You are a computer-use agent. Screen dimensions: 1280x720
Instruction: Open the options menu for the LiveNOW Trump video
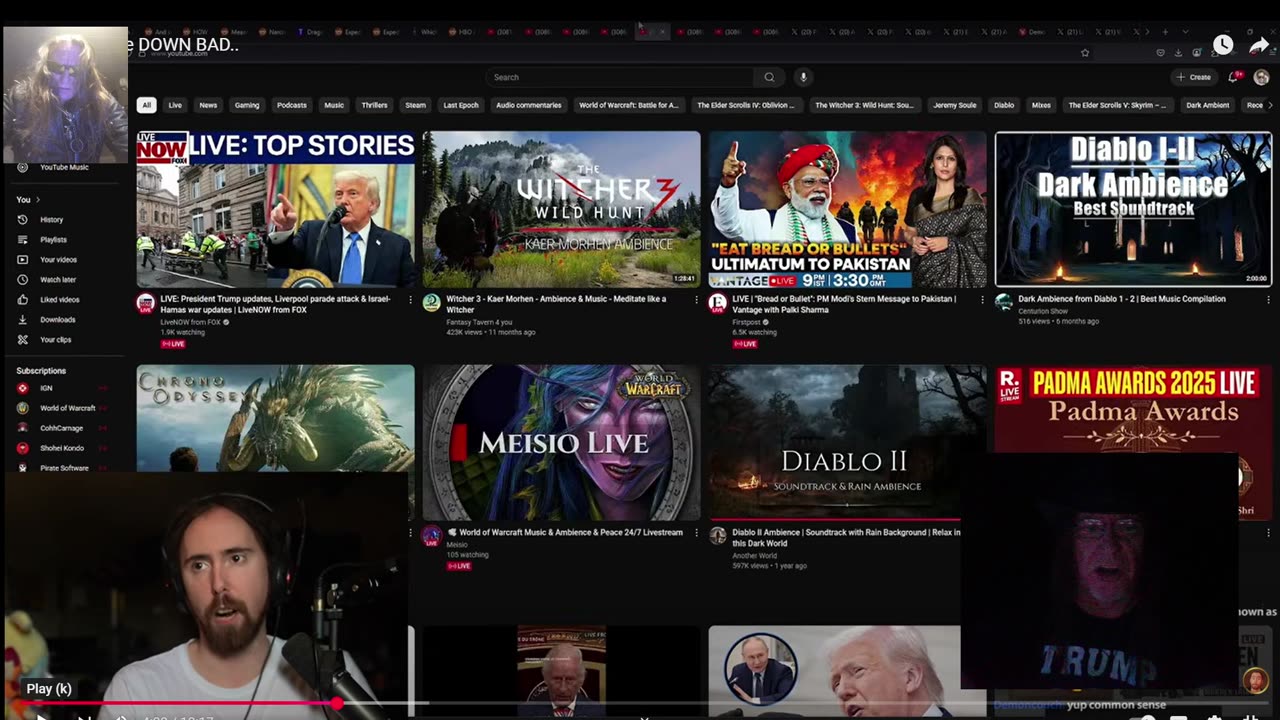410,299
